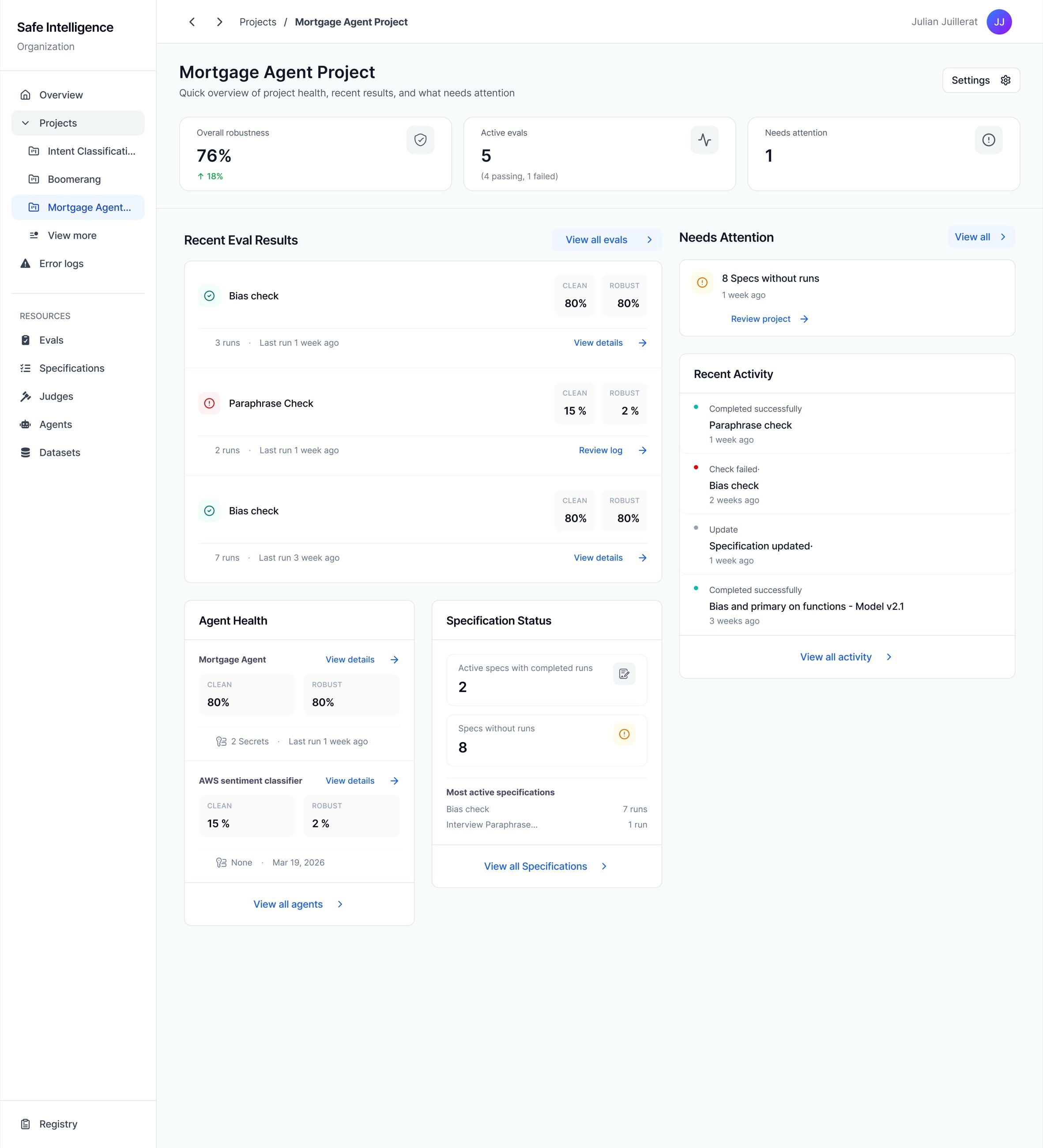Viewport: 1043px width, 1148px height.
Task: Collapse the Projects section chevron
Action: [x=26, y=123]
